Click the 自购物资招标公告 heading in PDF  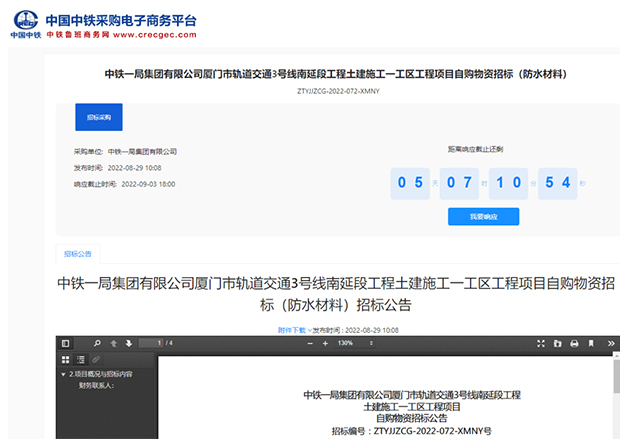[x=412, y=418]
